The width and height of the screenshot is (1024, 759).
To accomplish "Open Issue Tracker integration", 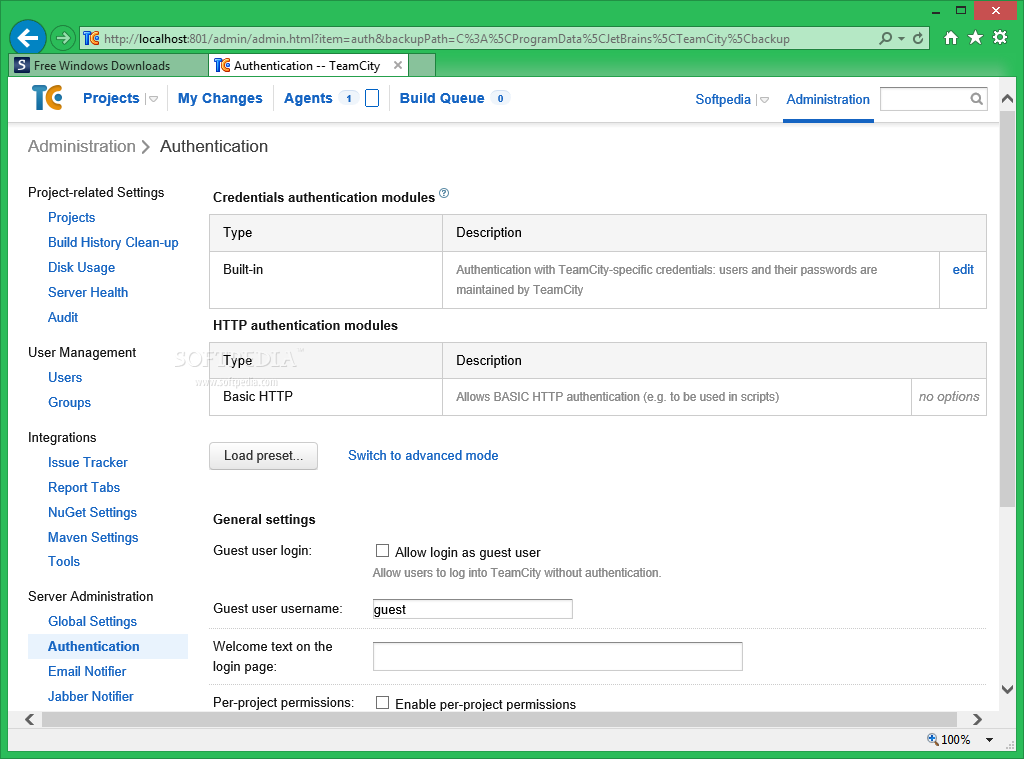I will pyautogui.click(x=88, y=462).
